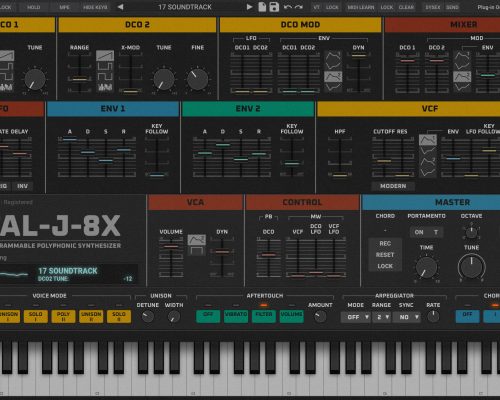
Task: Toggle HIDE KEYS to hide the keyboard
Action: (x=95, y=7)
